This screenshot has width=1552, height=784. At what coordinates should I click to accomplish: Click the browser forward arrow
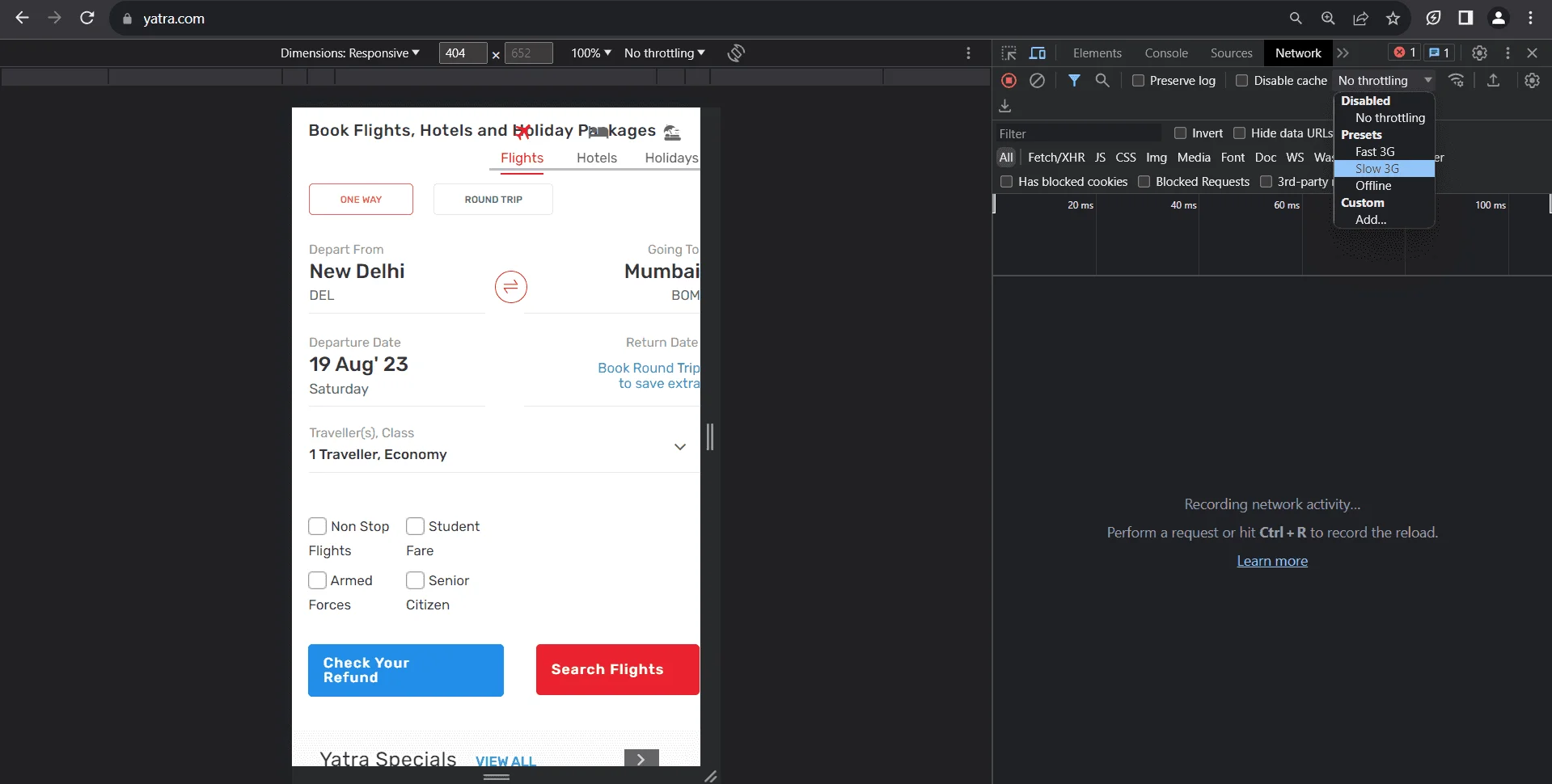click(x=54, y=18)
